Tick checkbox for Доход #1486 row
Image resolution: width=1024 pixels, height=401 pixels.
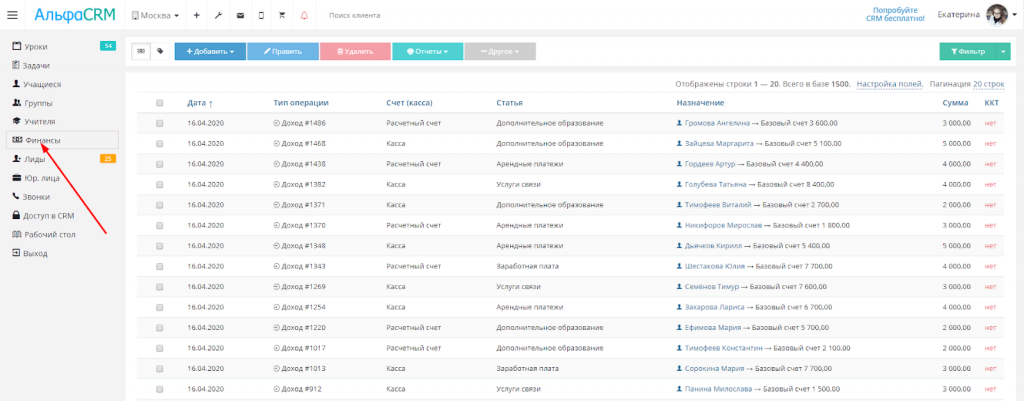(x=159, y=123)
